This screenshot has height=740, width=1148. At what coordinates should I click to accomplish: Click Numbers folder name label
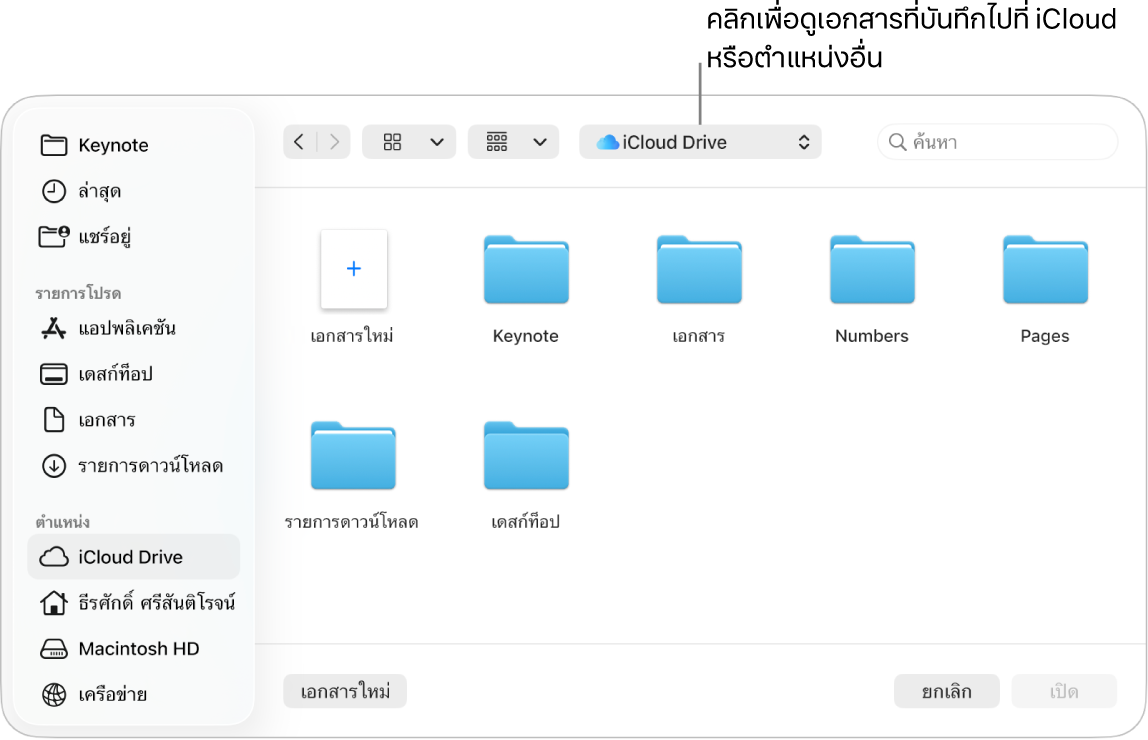click(x=872, y=336)
